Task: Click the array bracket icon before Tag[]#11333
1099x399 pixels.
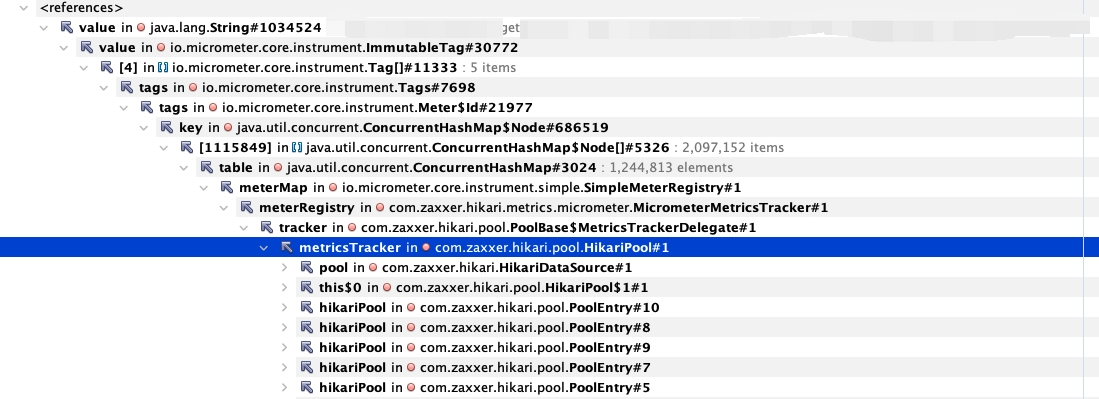Action: point(162,68)
